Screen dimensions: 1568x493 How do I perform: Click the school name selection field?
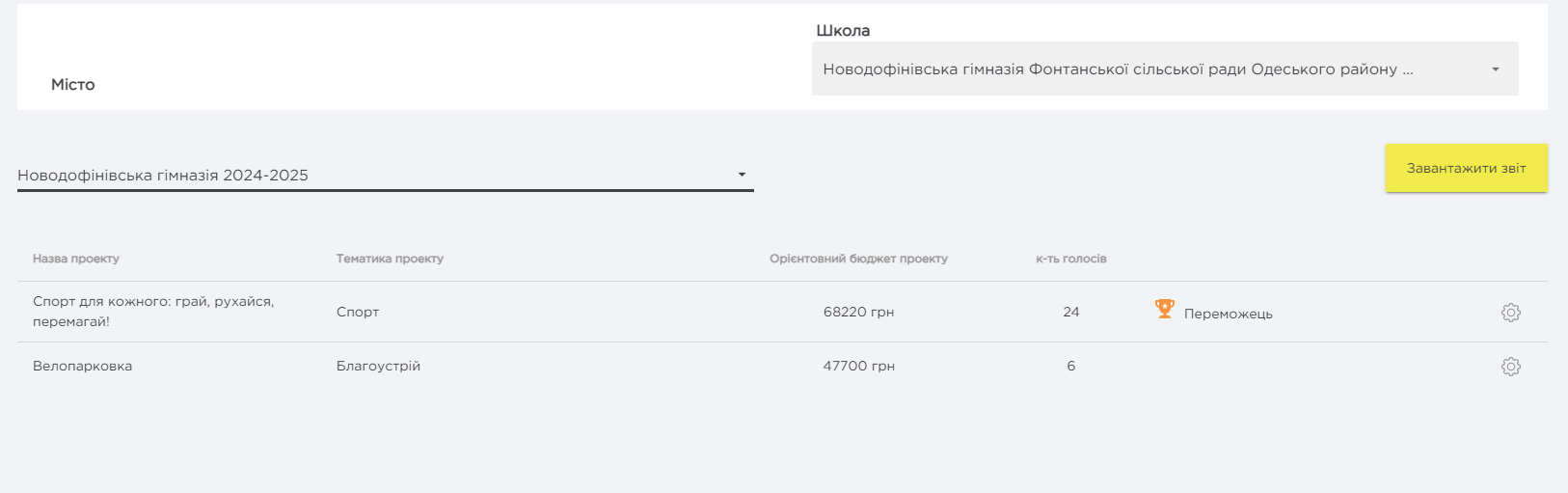coord(1117,69)
